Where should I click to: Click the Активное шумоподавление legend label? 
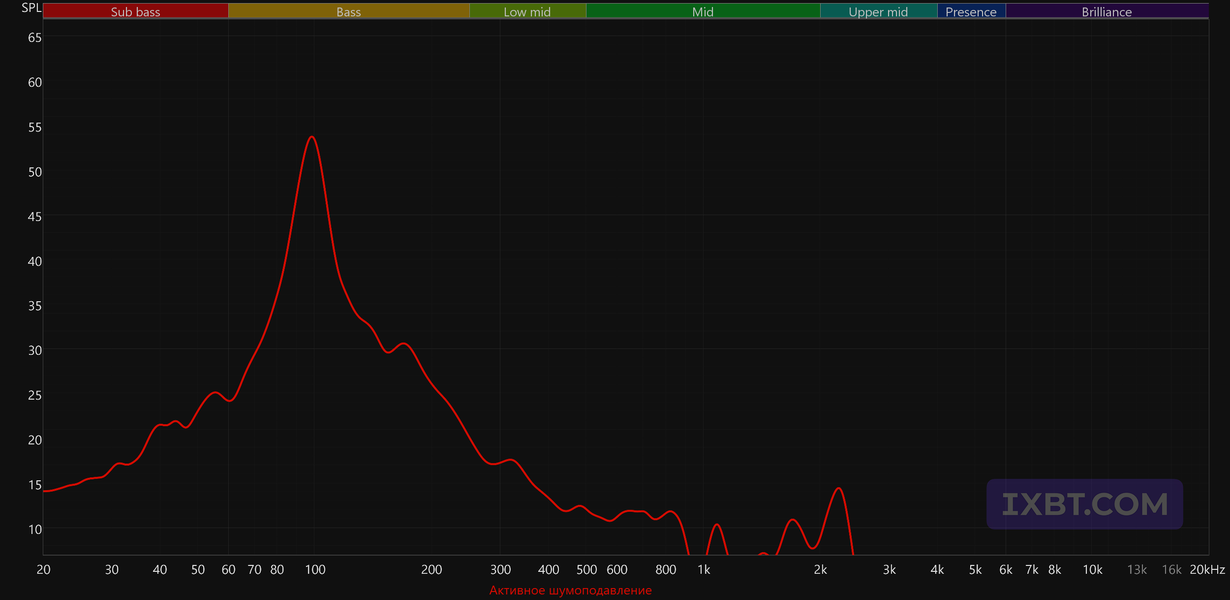pos(570,591)
